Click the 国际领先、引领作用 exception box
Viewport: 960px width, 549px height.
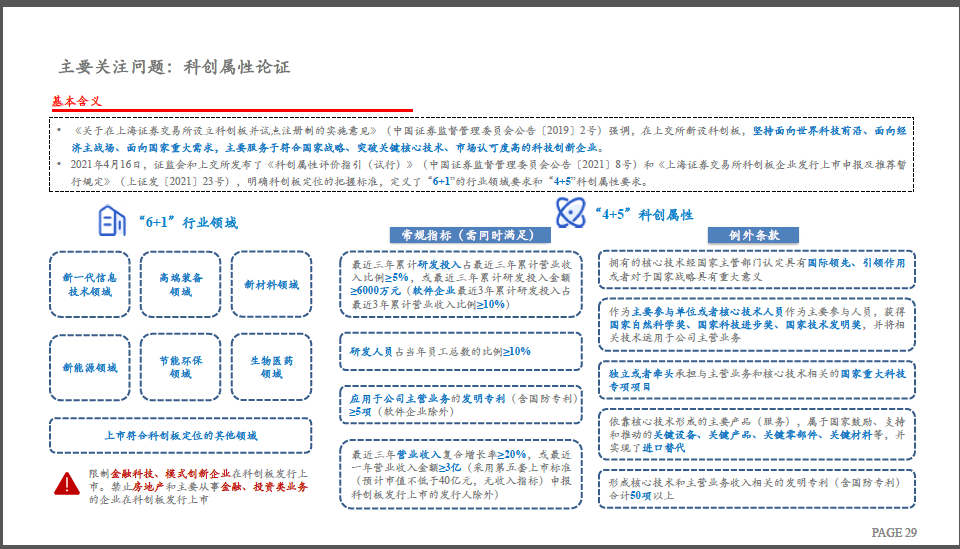click(x=757, y=269)
